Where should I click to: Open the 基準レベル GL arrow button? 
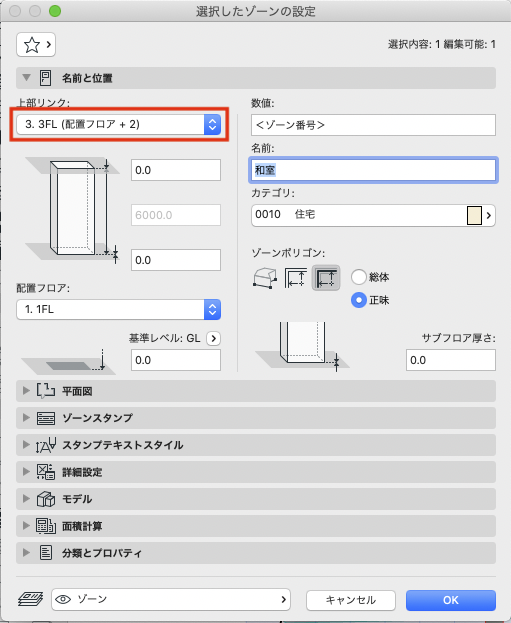click(213, 338)
